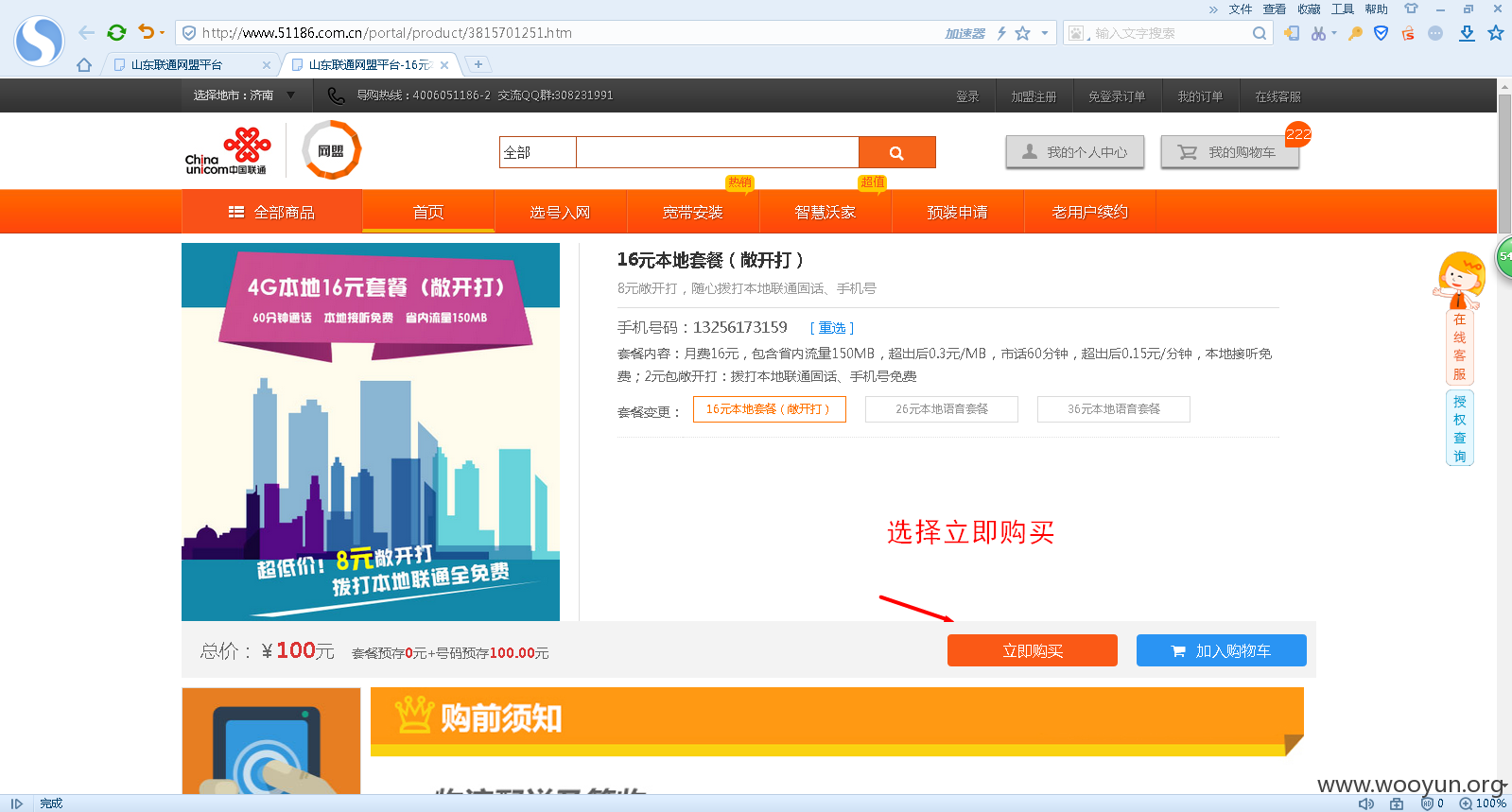Click the blue shield security icon

(1382, 33)
